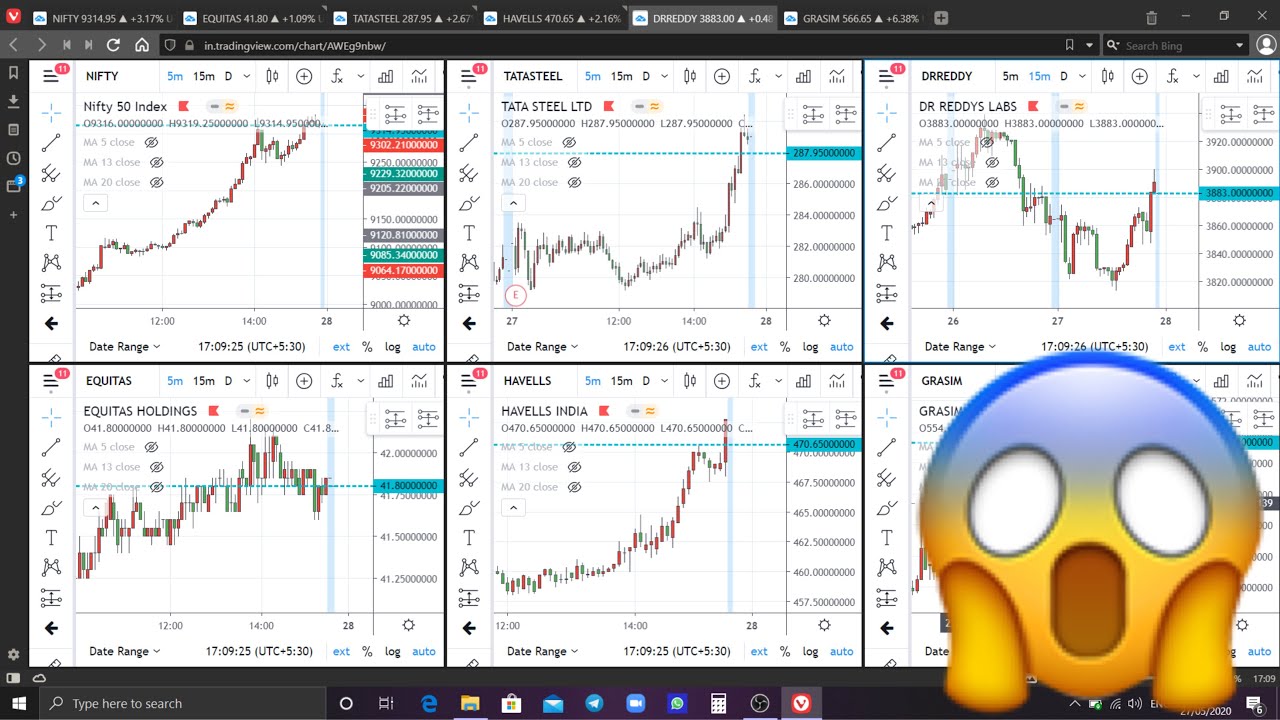
Task: Open a new browser tab
Action: click(x=940, y=18)
